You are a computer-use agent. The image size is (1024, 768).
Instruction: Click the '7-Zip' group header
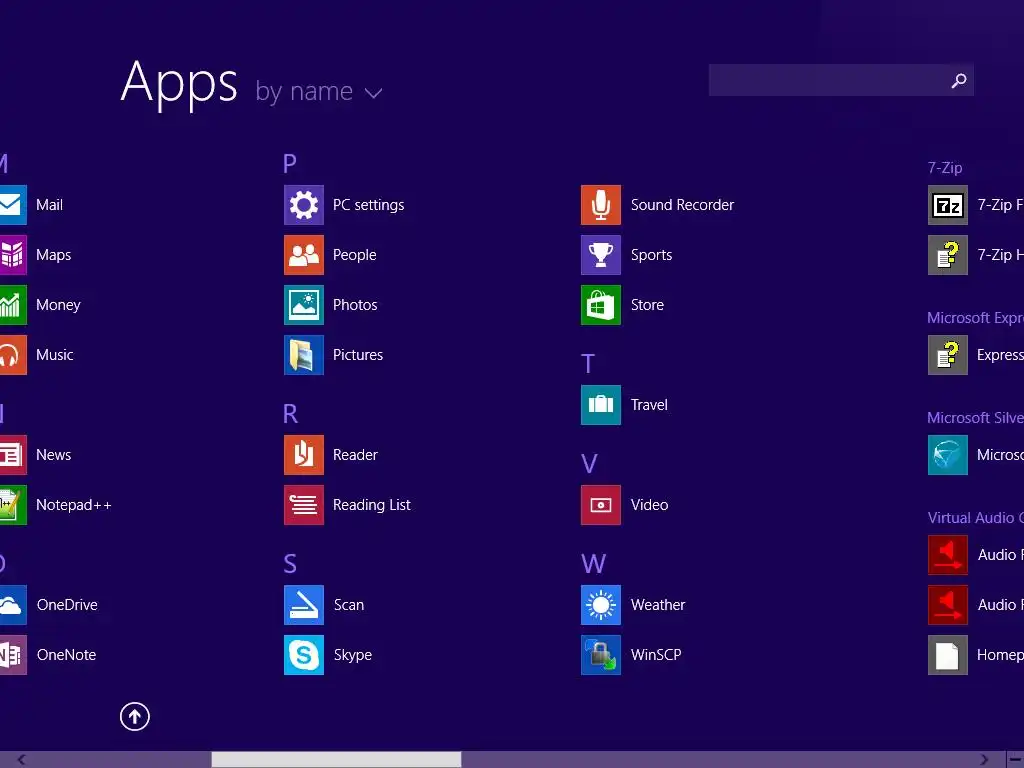point(945,168)
